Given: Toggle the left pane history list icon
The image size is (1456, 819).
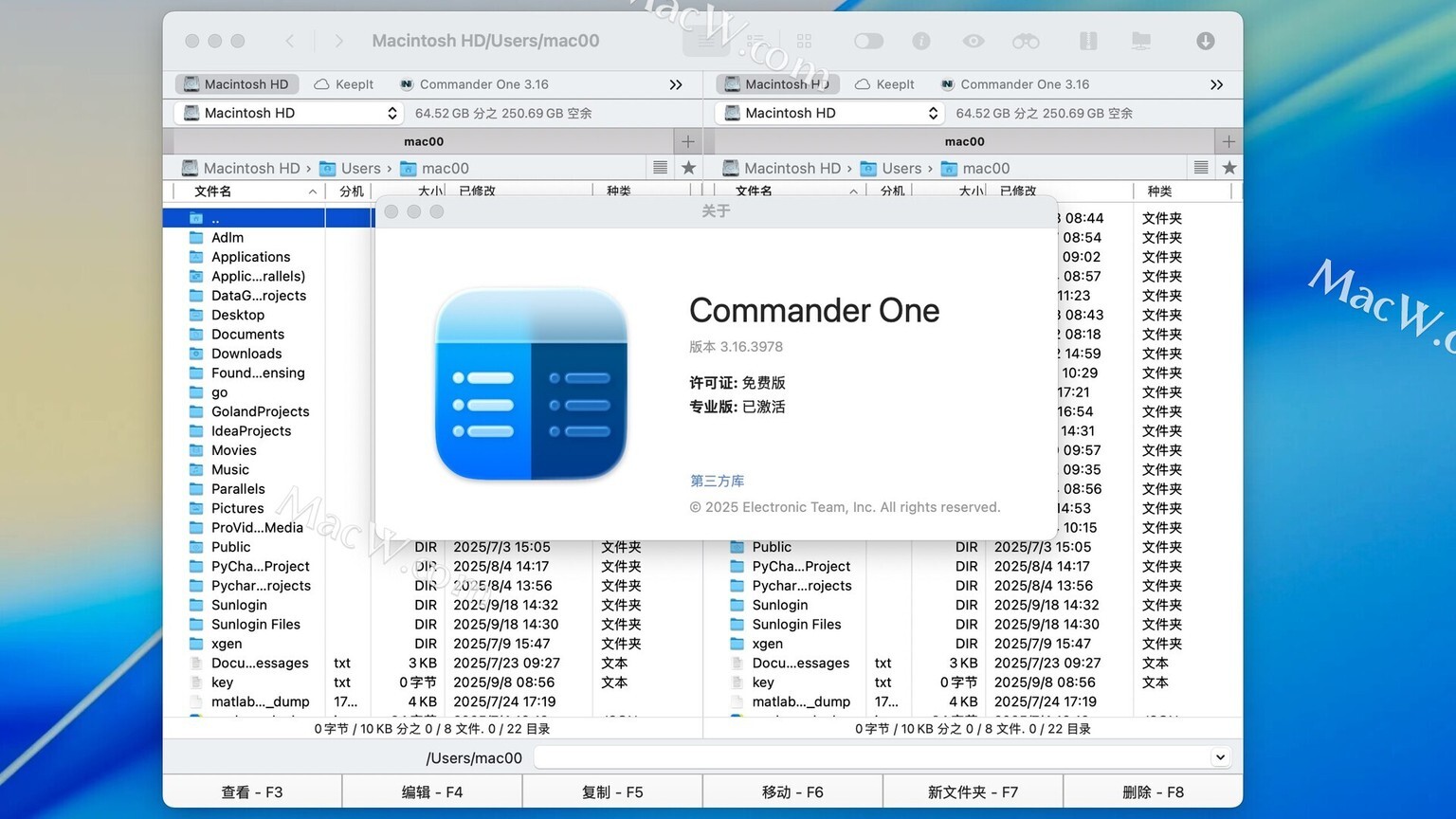Looking at the screenshot, I should (661, 168).
